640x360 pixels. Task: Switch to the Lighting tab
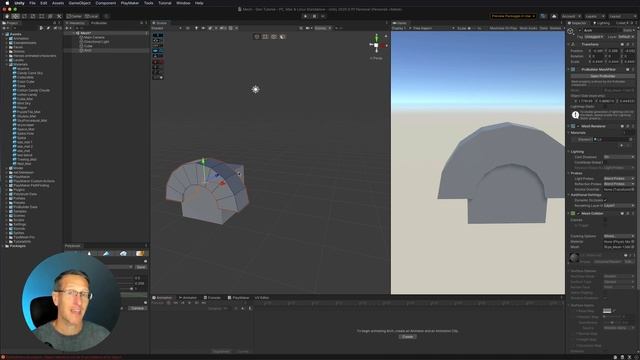pyautogui.click(x=602, y=23)
